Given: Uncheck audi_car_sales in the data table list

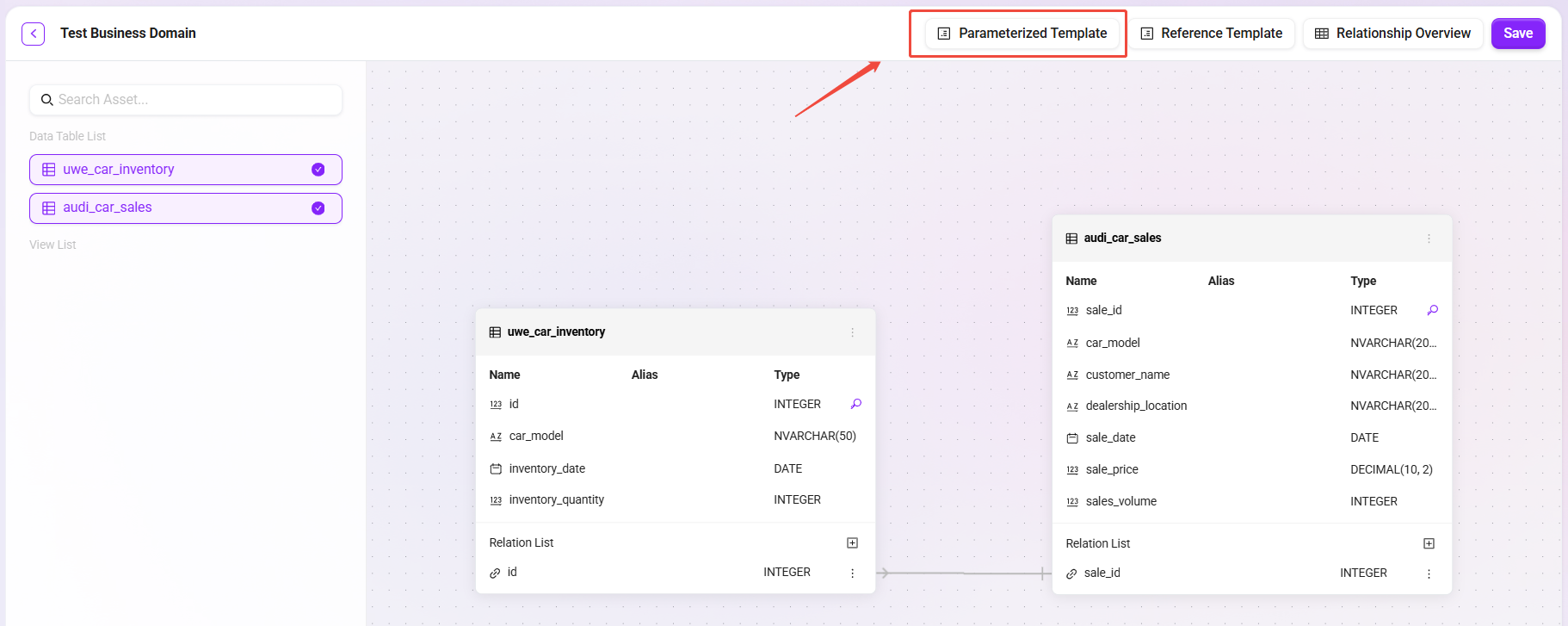Looking at the screenshot, I should click(x=318, y=208).
